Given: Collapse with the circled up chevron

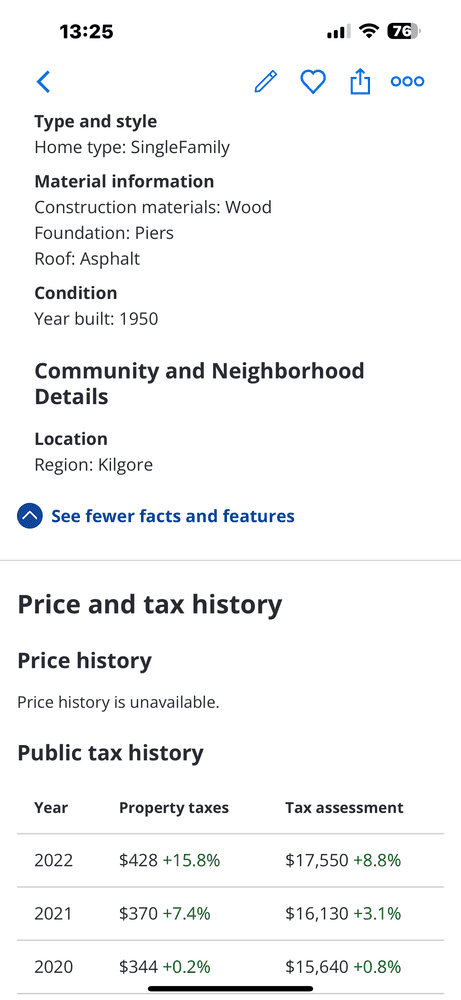Looking at the screenshot, I should (30, 516).
